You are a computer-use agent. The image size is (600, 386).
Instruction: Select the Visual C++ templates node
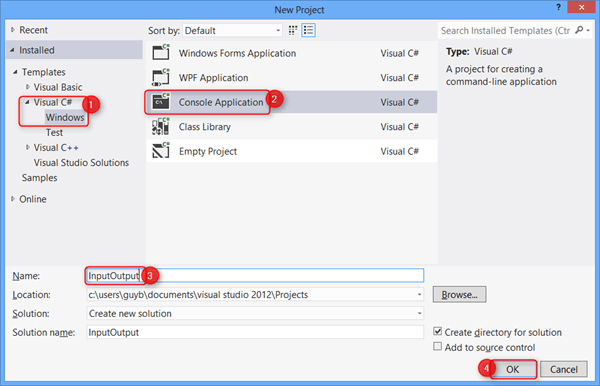pos(56,148)
